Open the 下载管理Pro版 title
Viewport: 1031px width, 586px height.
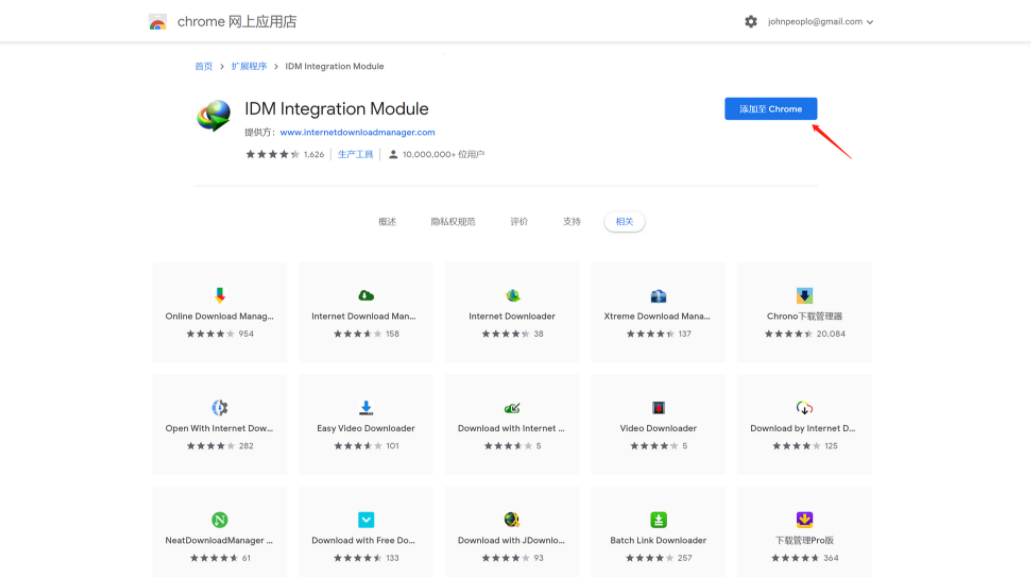[804, 541]
